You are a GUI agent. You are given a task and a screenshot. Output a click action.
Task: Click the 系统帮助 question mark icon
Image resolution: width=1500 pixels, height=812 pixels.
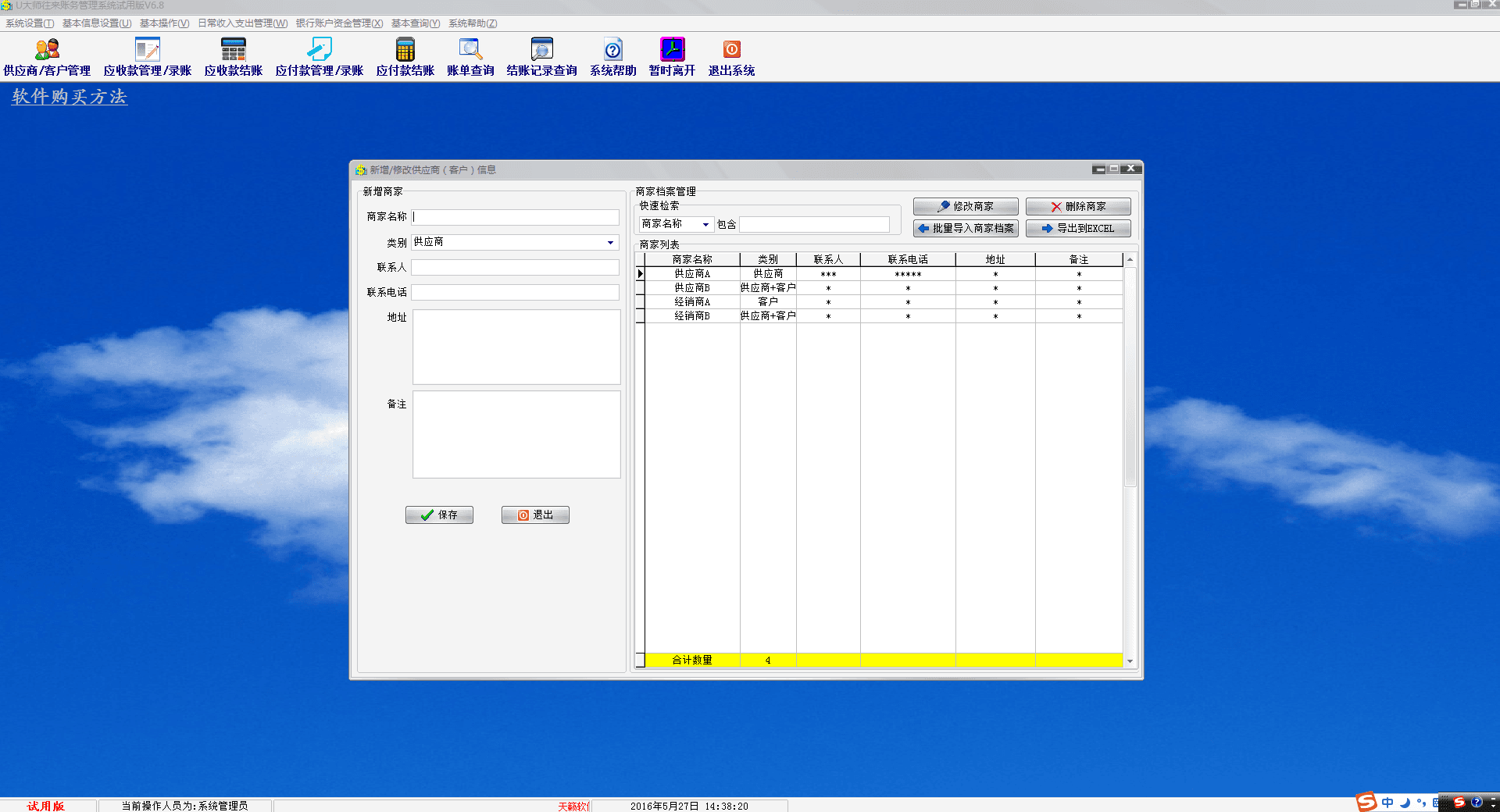click(x=613, y=51)
